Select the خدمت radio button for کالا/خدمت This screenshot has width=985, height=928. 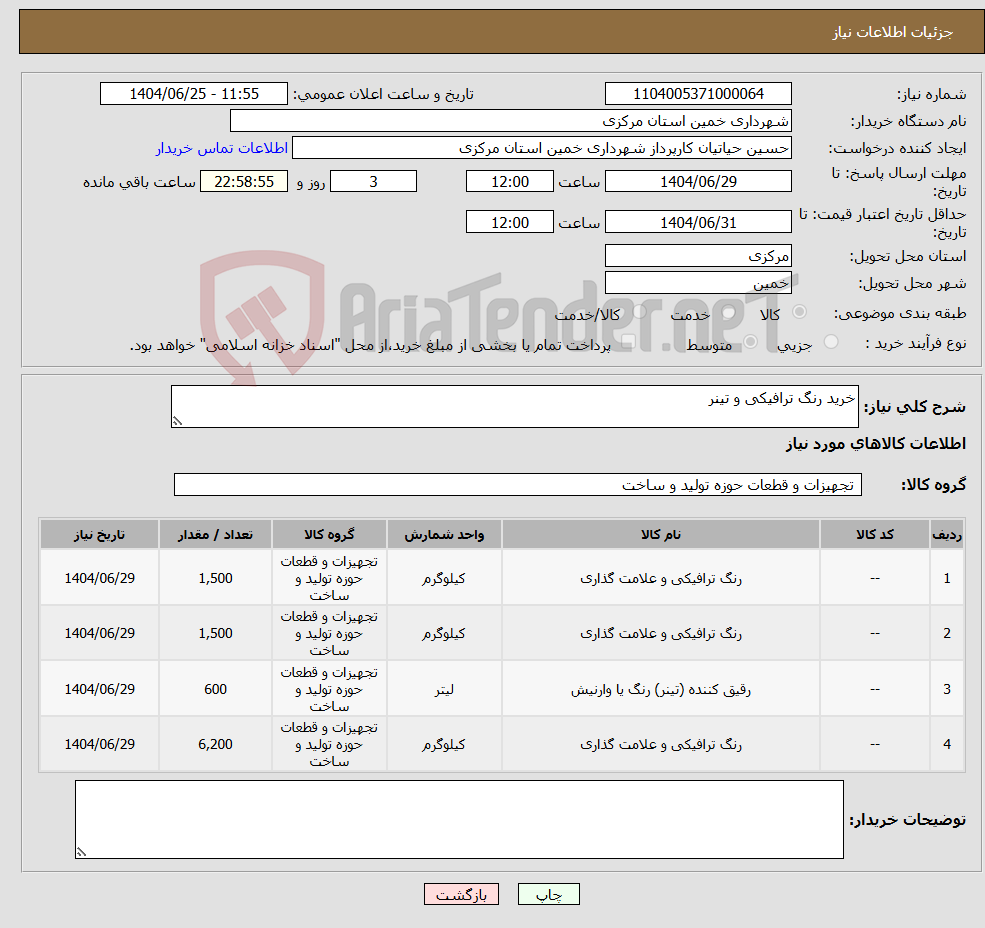[x=730, y=313]
